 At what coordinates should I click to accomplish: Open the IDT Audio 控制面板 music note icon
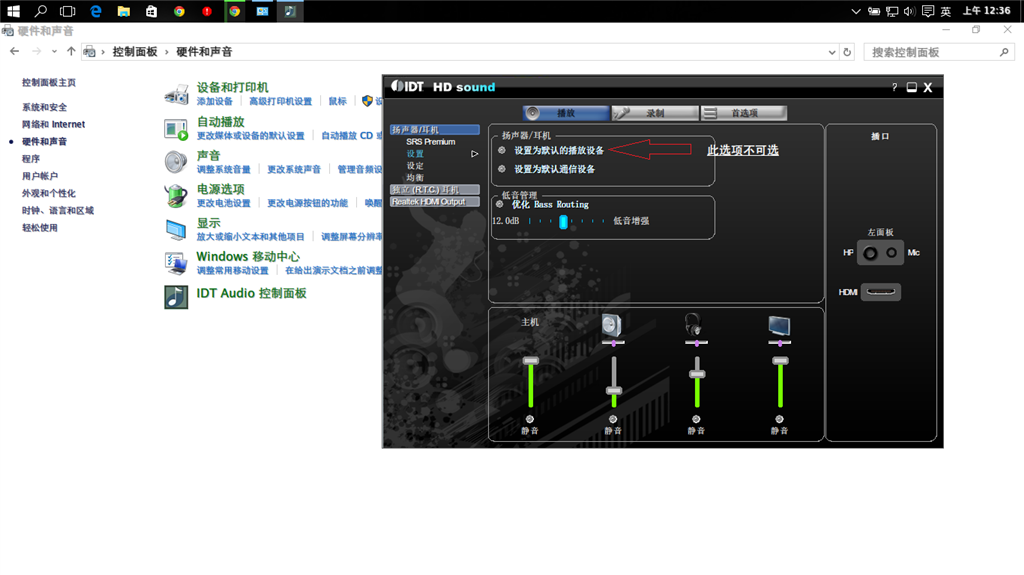pos(176,297)
